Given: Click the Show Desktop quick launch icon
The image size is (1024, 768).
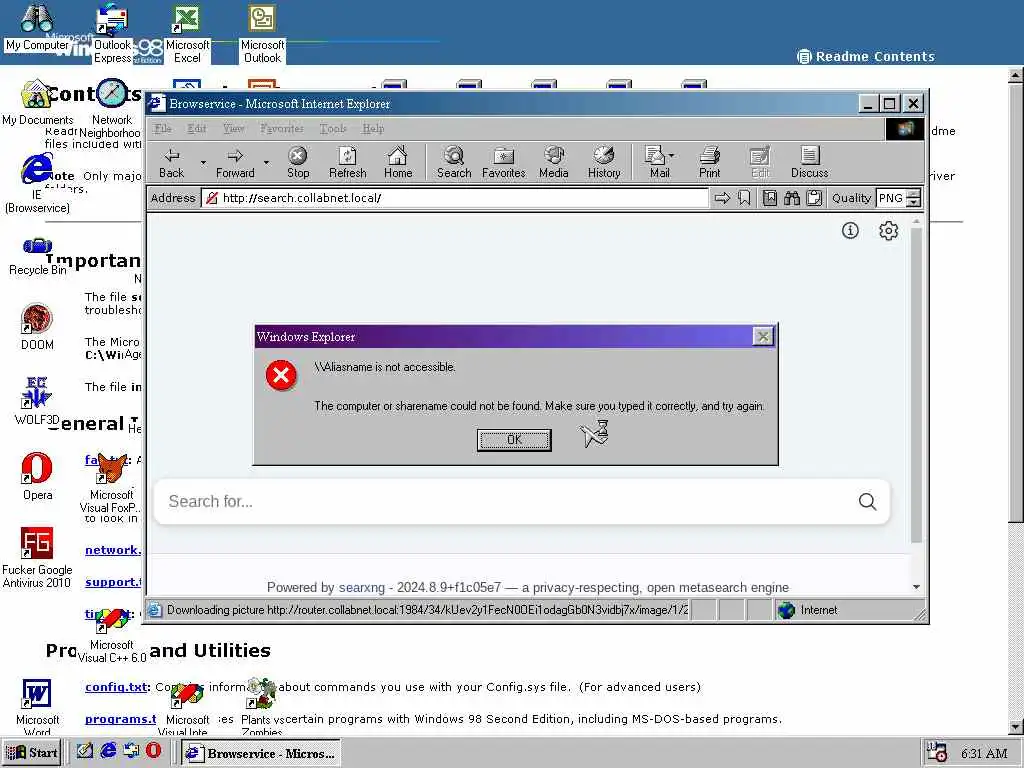Looking at the screenshot, I should click(84, 750).
